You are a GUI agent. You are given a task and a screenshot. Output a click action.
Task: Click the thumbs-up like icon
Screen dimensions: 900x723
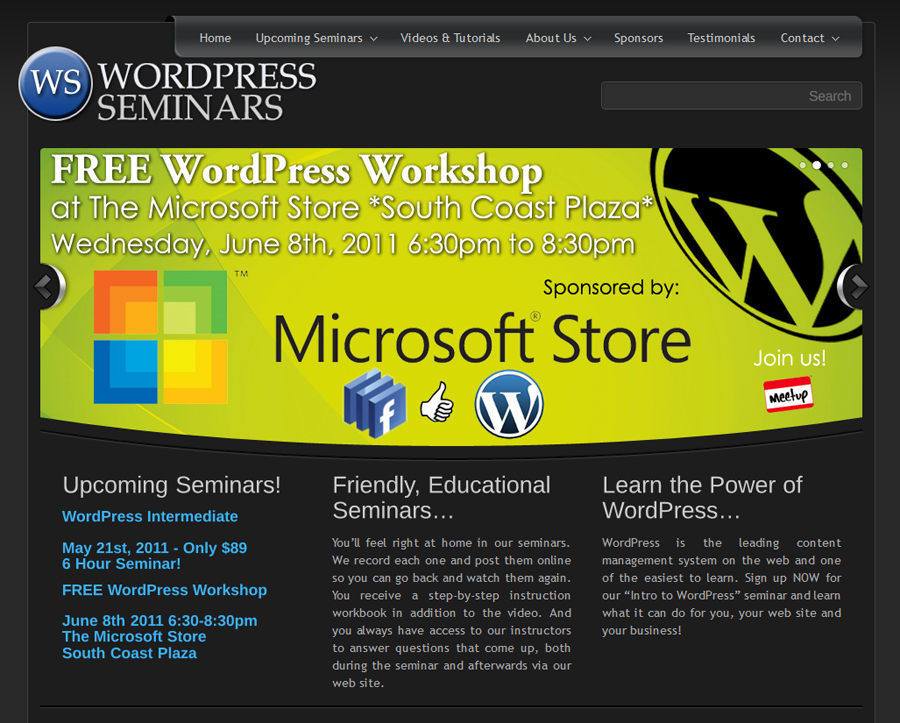click(437, 402)
